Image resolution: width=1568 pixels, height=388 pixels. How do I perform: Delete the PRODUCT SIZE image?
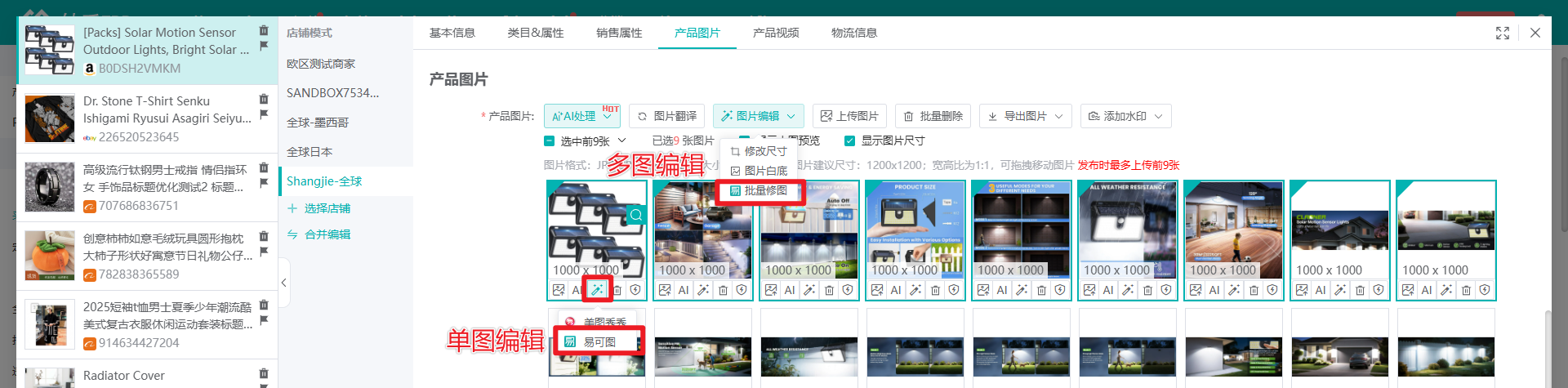coord(935,290)
